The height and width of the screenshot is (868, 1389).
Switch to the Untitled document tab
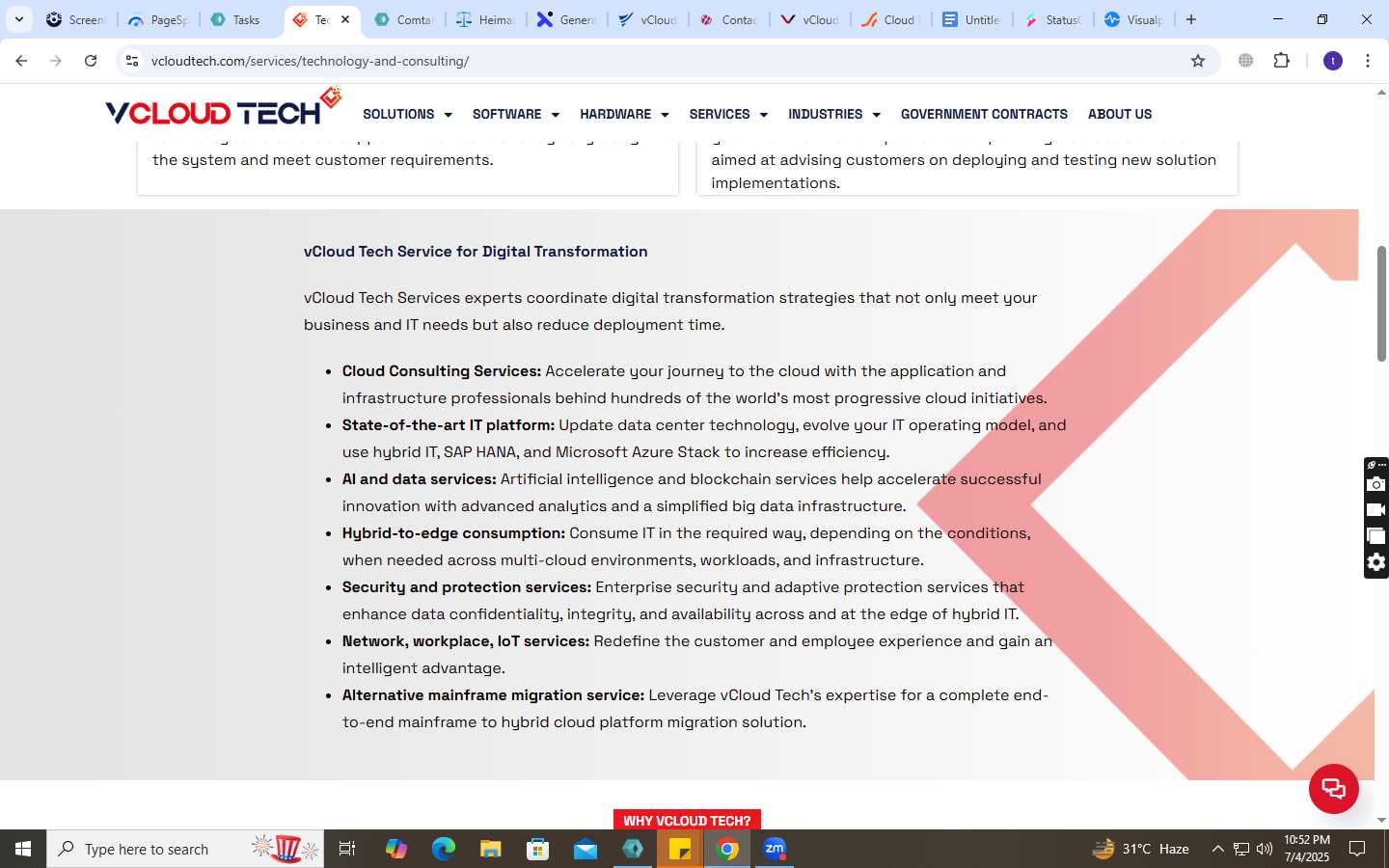click(x=972, y=19)
